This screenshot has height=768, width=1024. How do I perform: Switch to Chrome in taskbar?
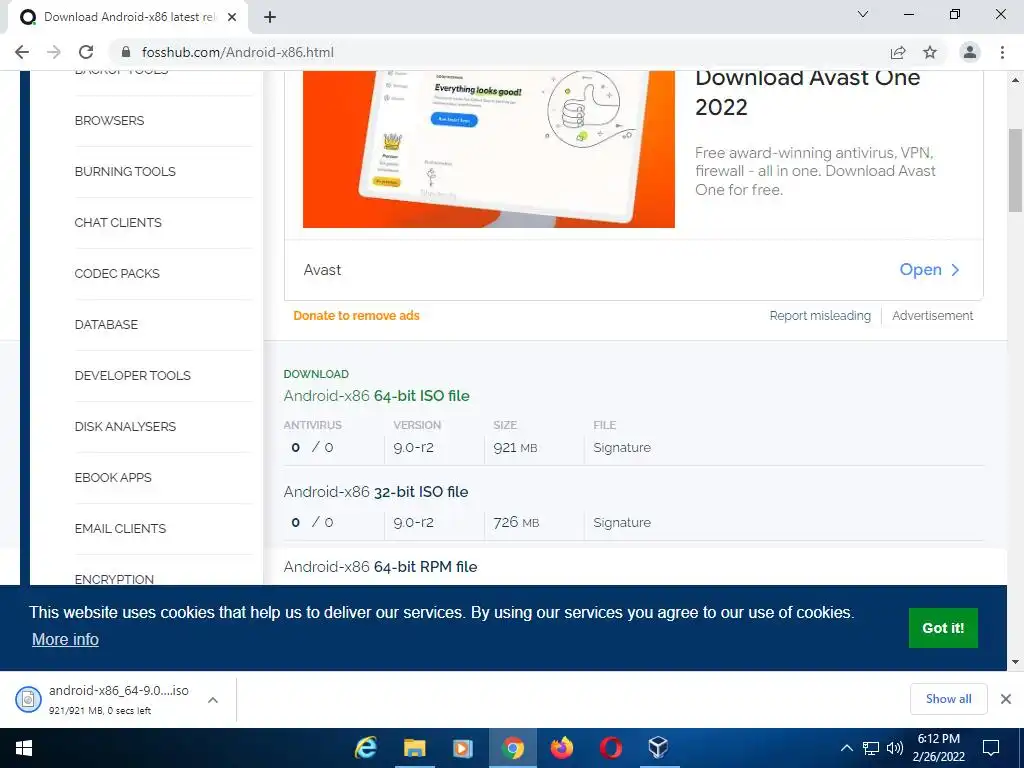click(513, 748)
